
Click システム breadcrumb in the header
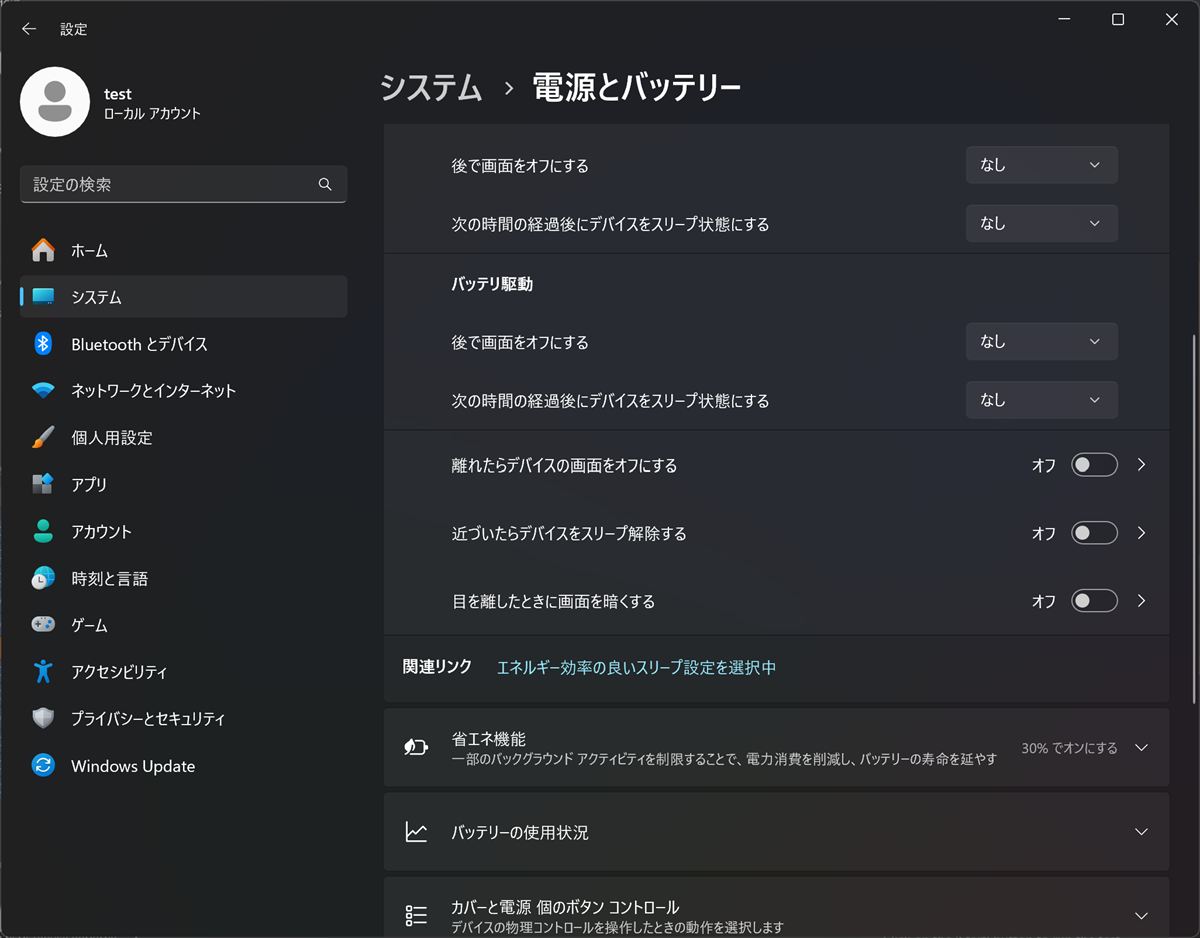tap(431, 88)
